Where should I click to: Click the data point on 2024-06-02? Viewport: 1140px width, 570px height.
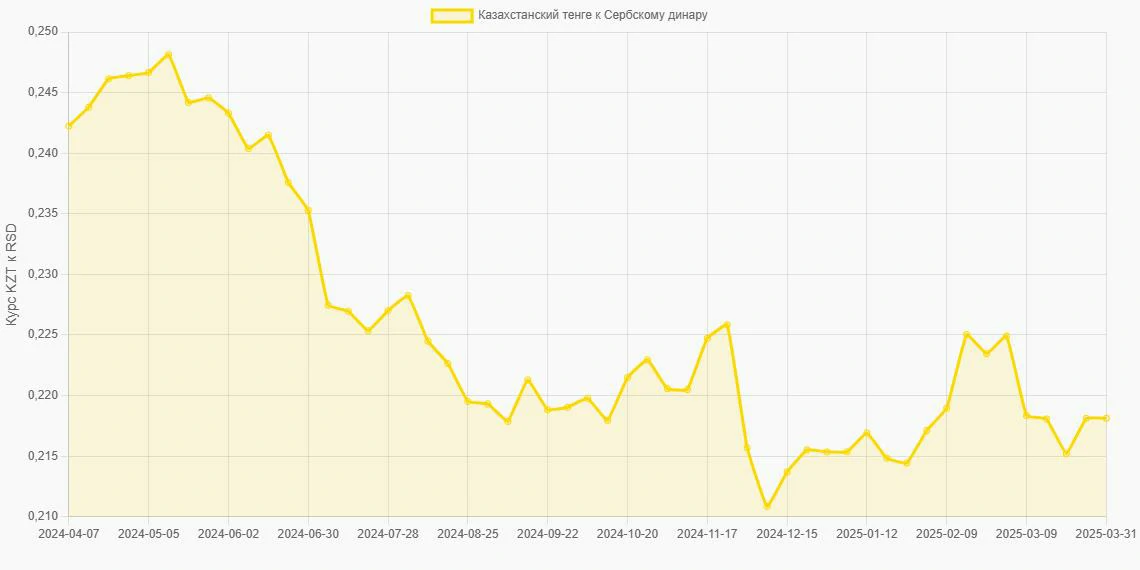point(228,113)
